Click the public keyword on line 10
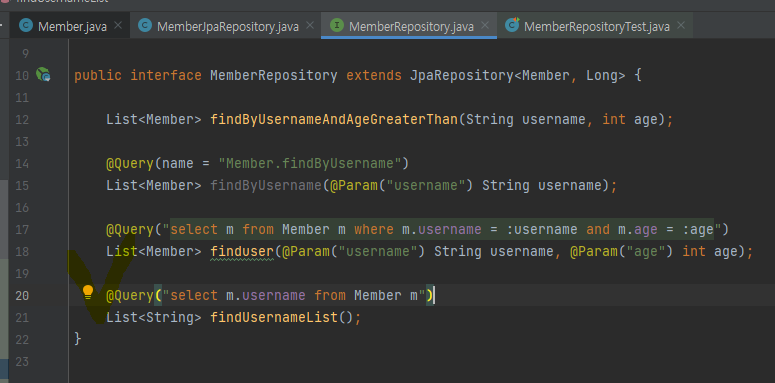 coord(98,76)
